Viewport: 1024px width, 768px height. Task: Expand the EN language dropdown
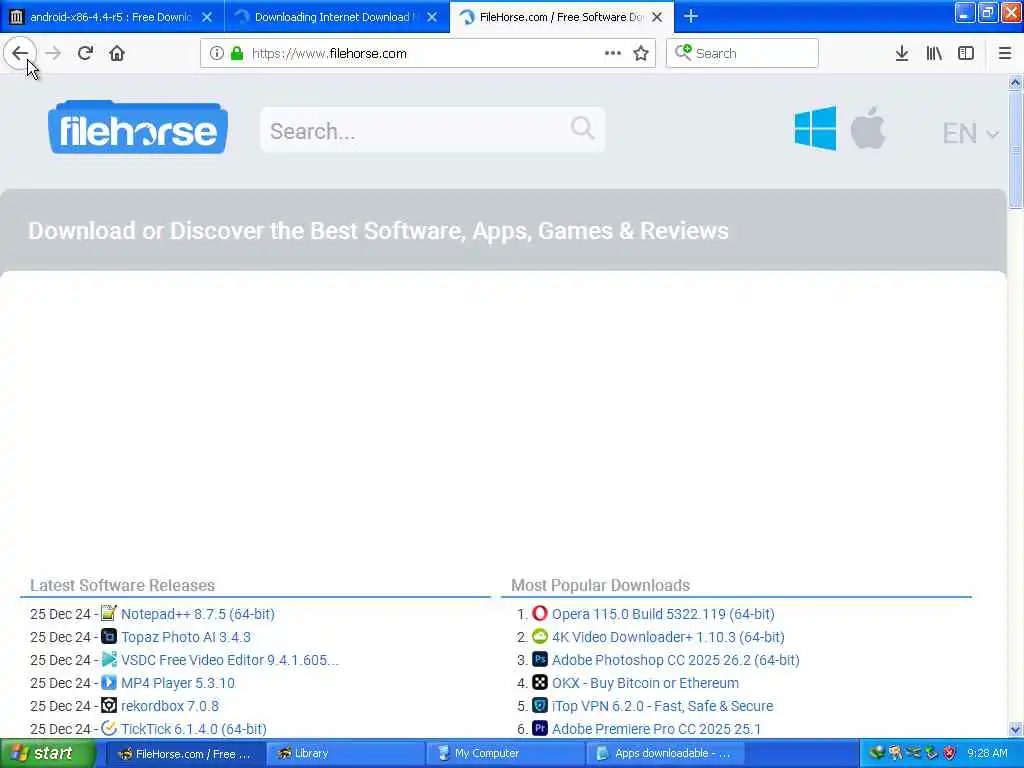coord(970,133)
